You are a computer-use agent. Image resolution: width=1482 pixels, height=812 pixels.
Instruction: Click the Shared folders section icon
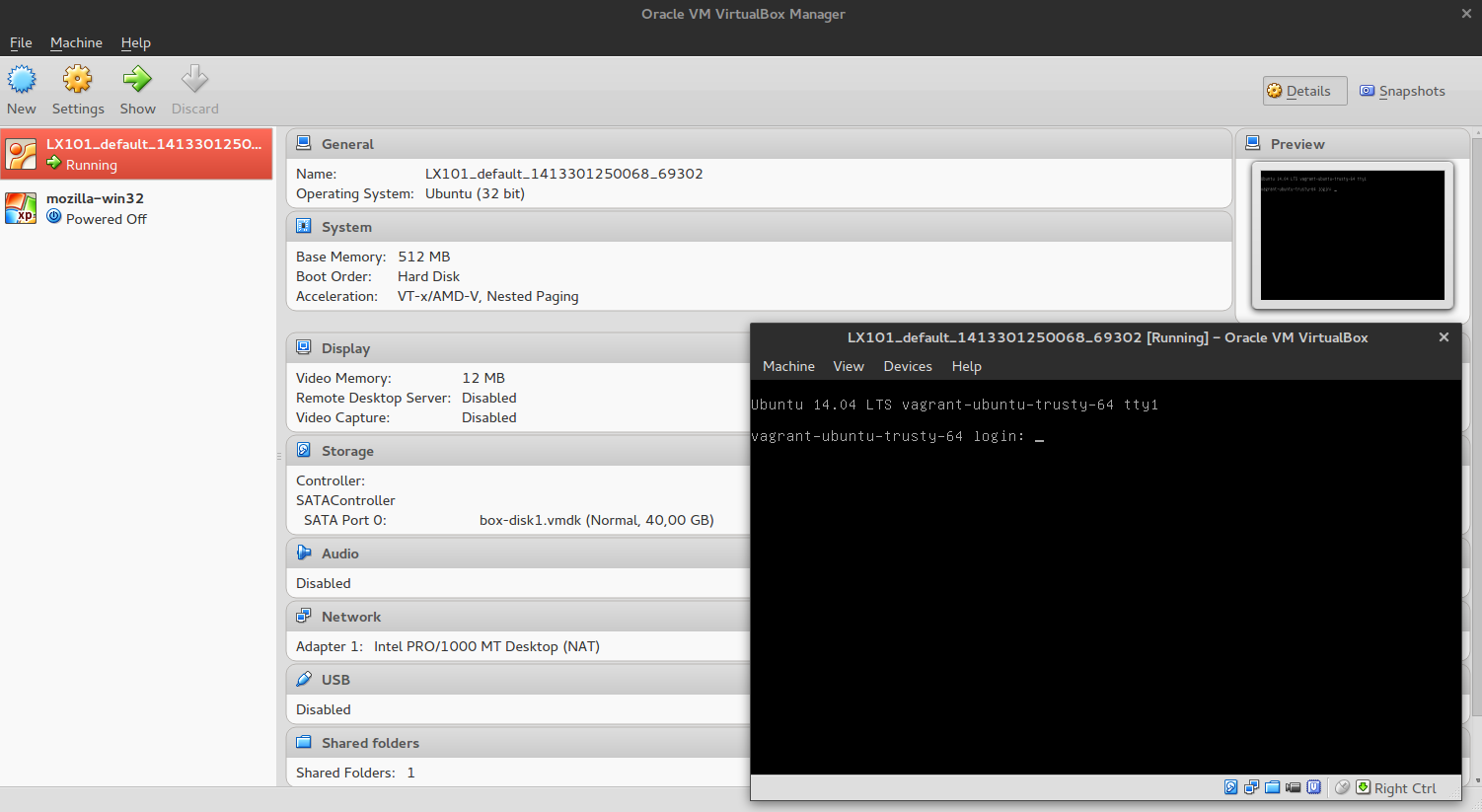click(304, 742)
